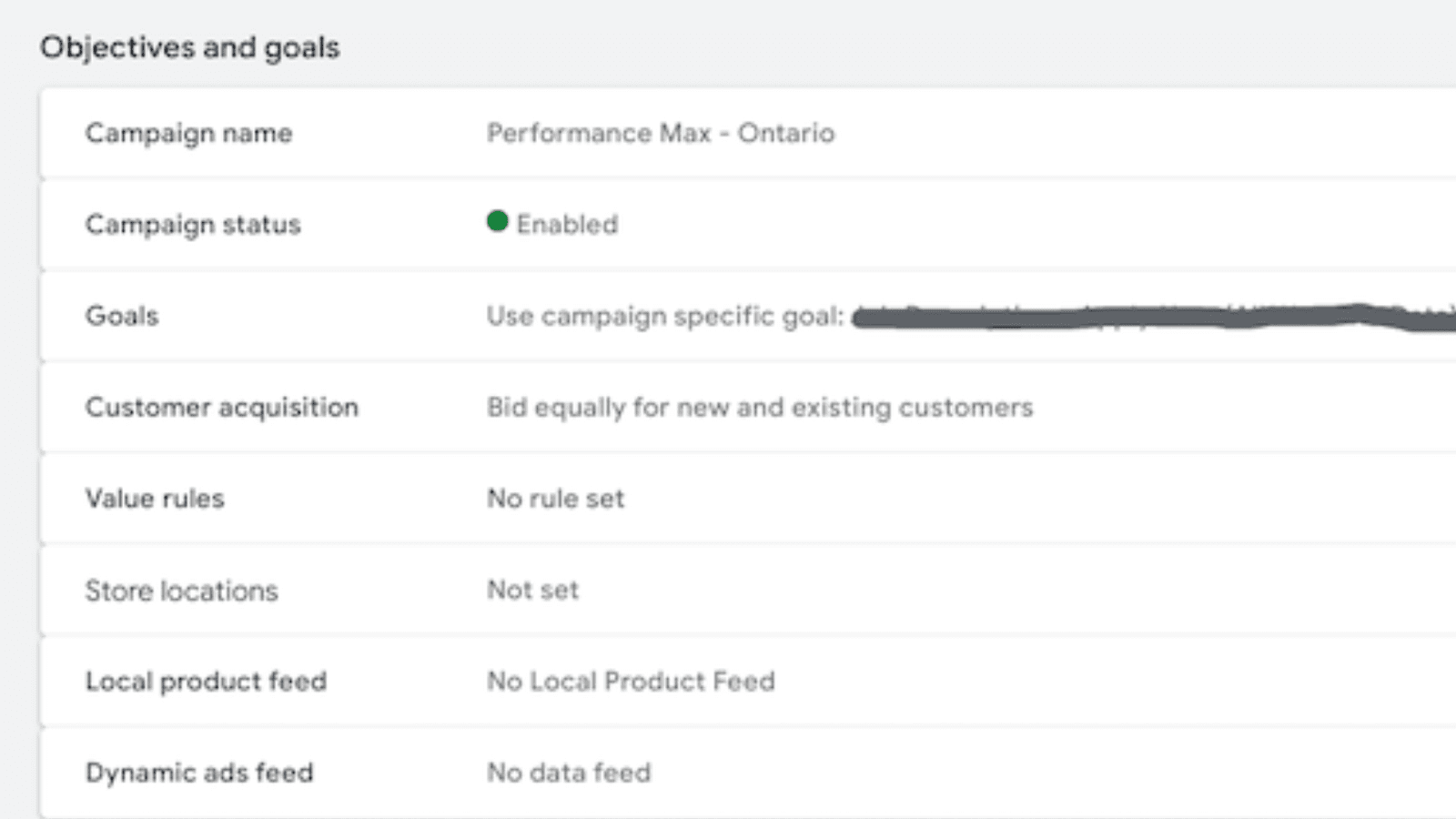Click 'Bid equally for new and existing customers'
1456x819 pixels.
[x=760, y=407]
